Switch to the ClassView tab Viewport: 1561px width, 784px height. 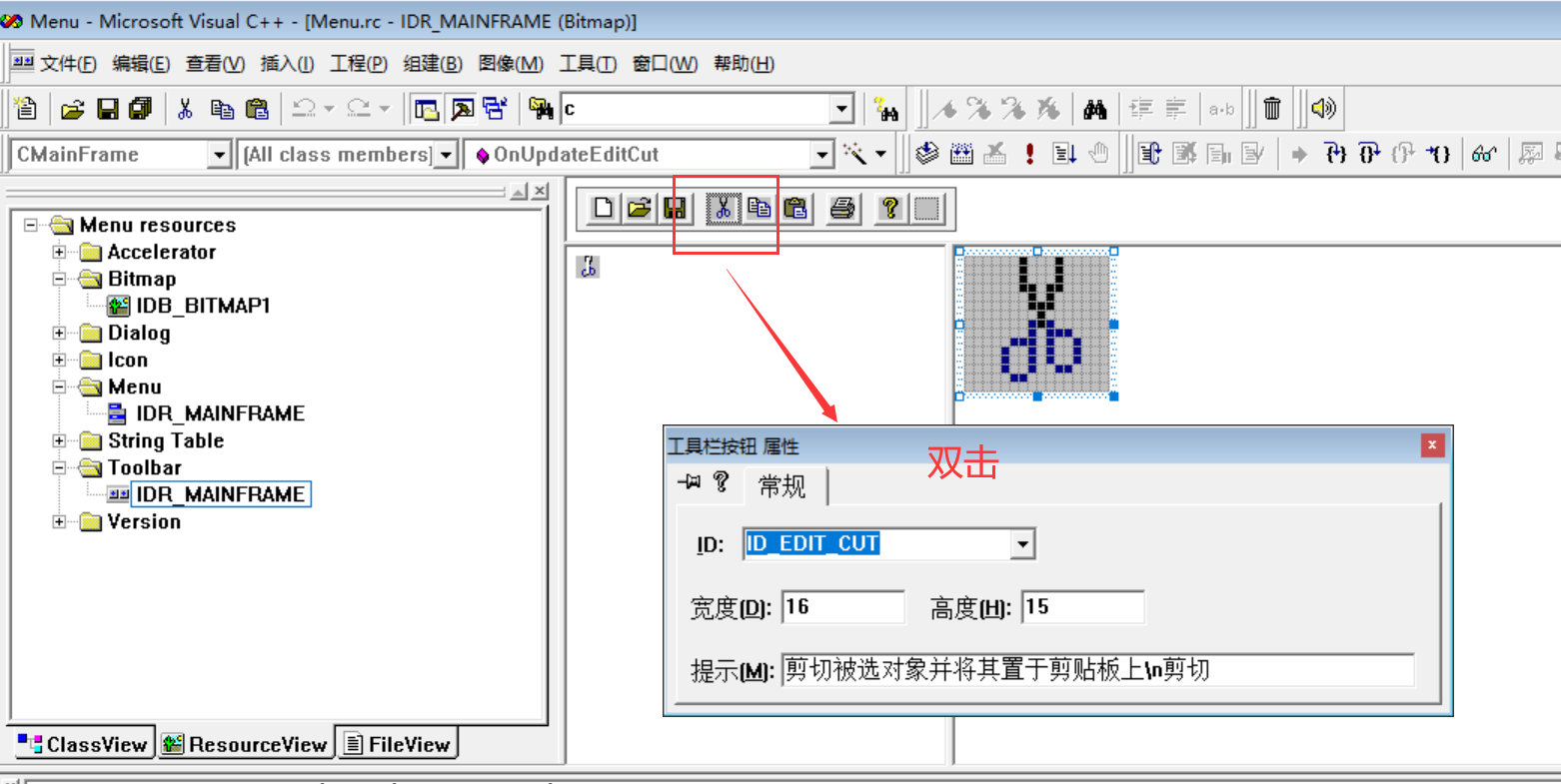coord(83,744)
